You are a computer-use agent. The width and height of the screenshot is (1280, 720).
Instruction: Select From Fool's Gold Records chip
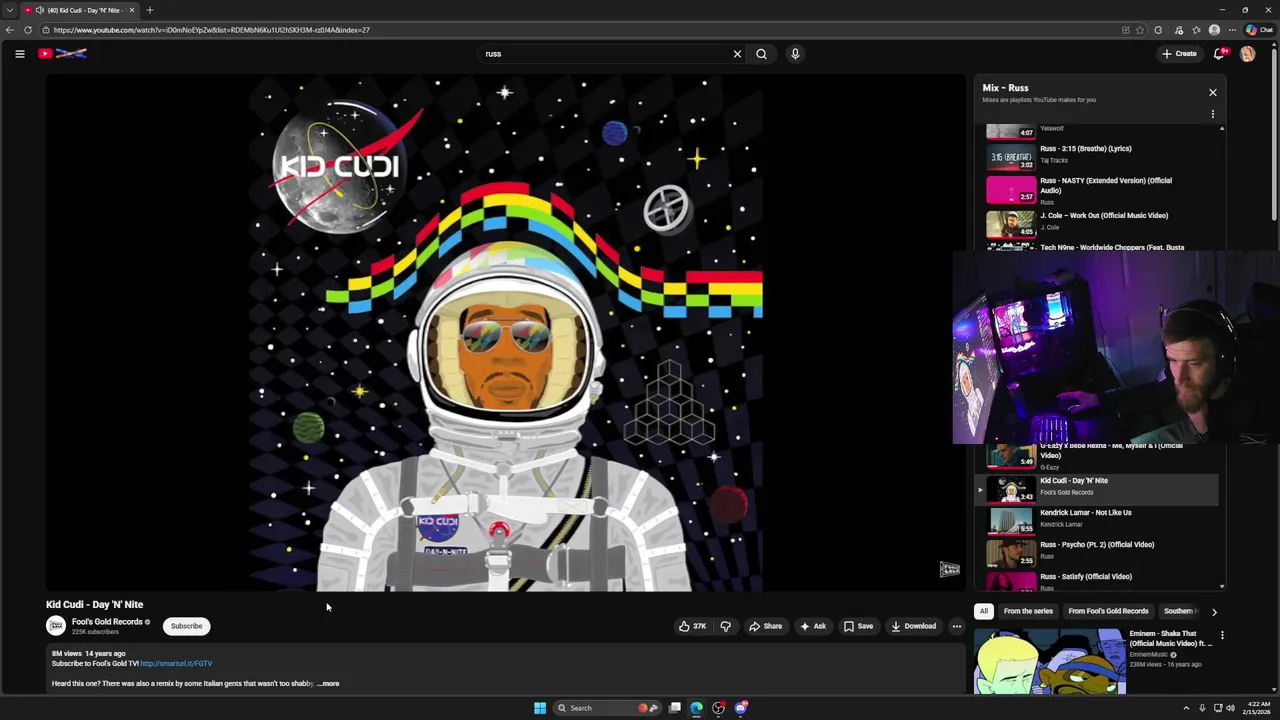coord(1108,611)
